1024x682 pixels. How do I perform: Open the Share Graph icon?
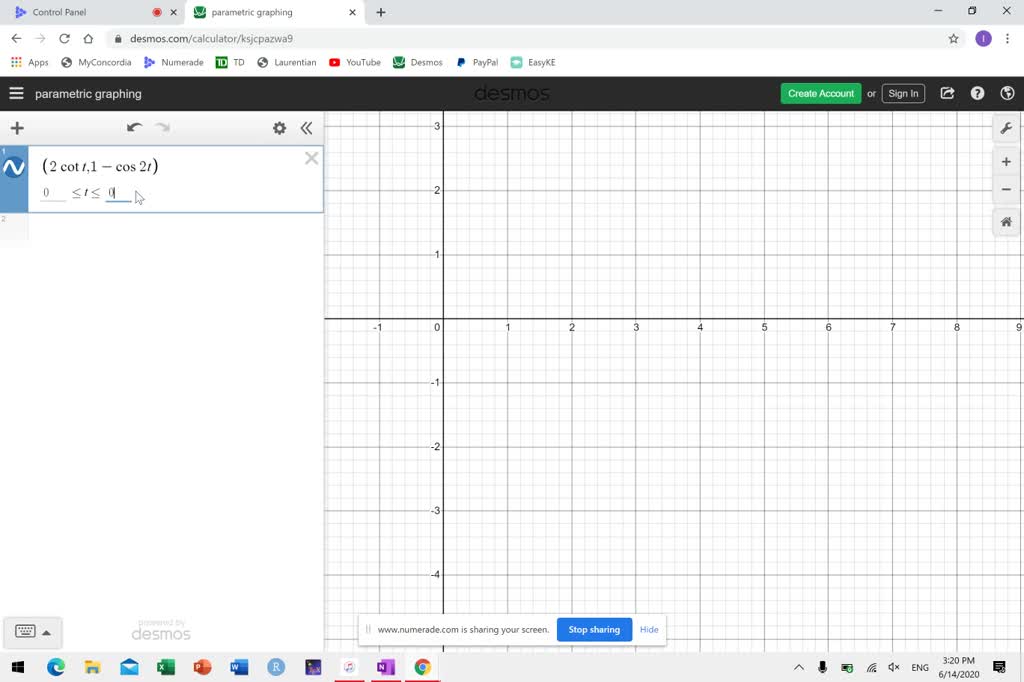pos(947,93)
